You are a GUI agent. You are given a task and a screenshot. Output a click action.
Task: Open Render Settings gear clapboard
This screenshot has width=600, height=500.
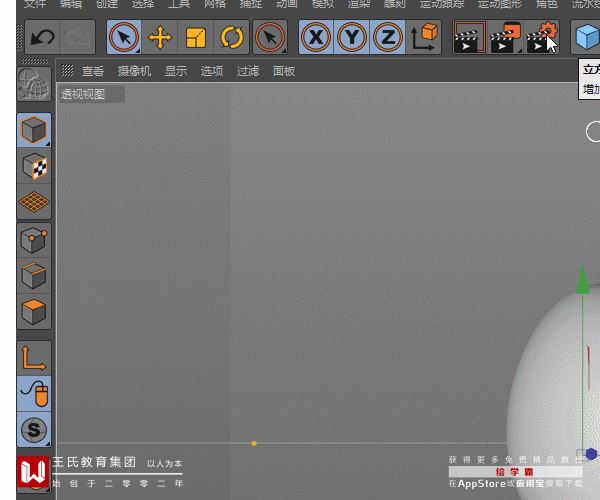[x=541, y=37]
